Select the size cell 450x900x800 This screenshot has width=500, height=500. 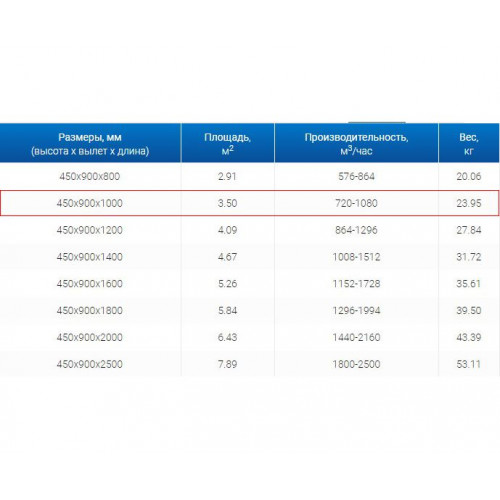point(90,176)
